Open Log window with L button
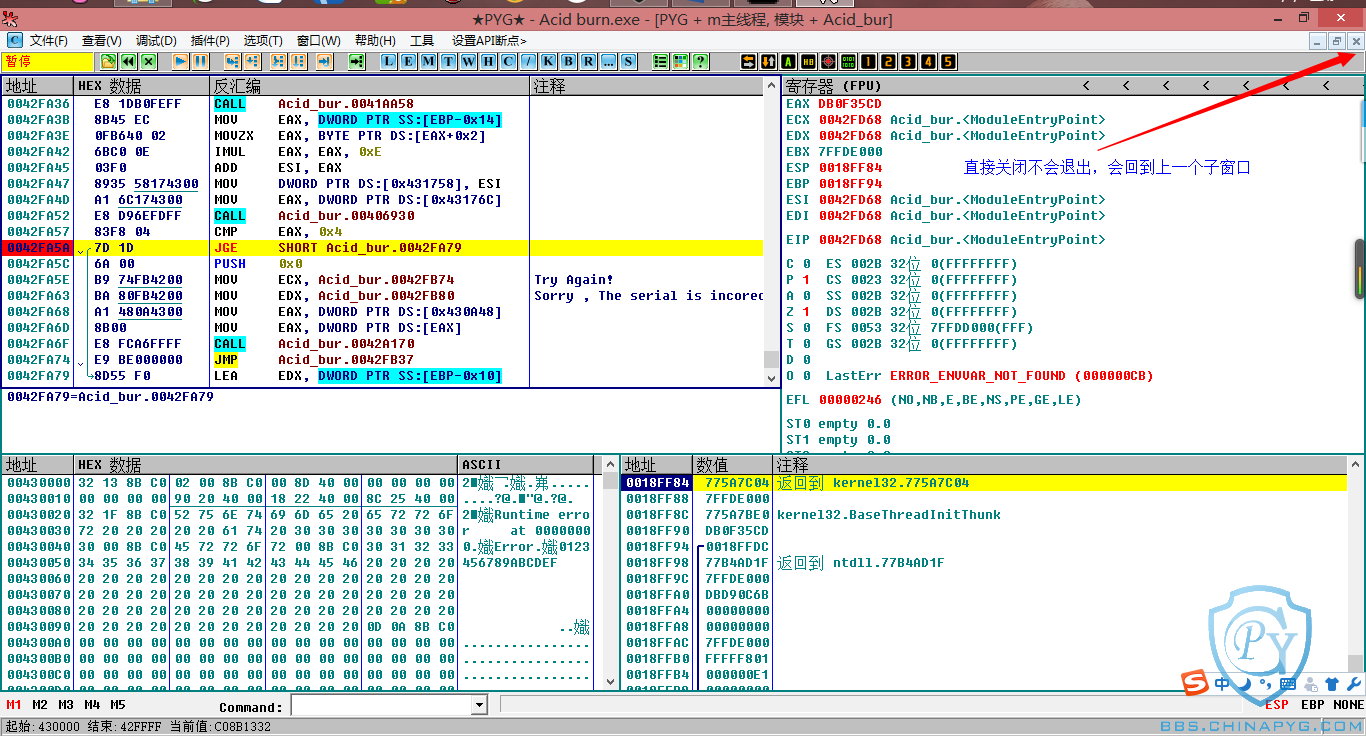Screen dimensions: 1366x736 pyautogui.click(x=389, y=61)
